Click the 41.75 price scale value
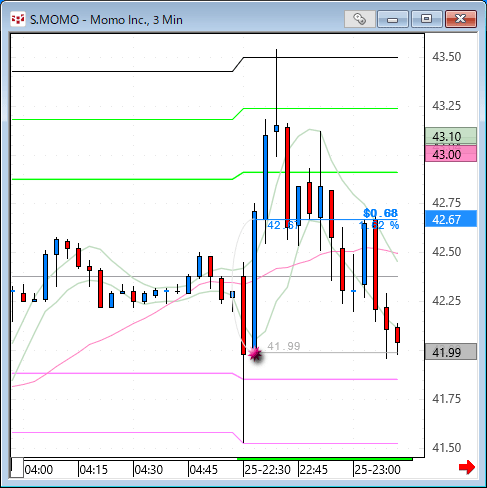 pos(447,398)
